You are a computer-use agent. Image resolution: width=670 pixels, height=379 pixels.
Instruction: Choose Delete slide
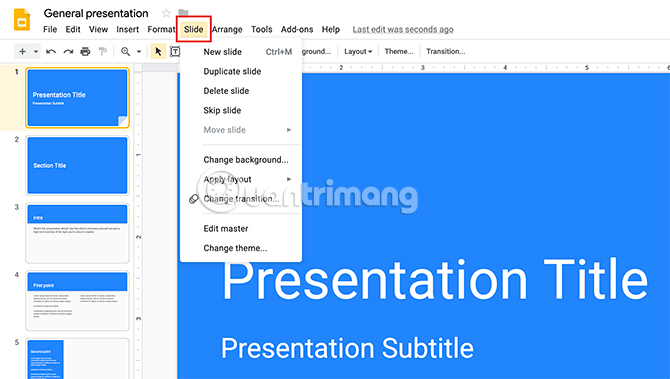[241, 91]
